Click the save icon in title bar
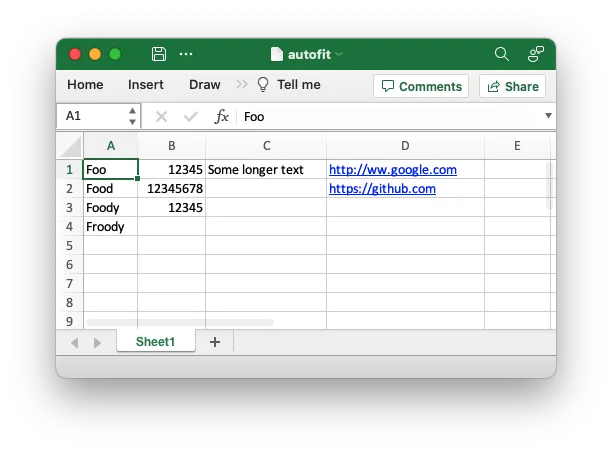Image resolution: width=612 pixels, height=452 pixels. coord(159,54)
